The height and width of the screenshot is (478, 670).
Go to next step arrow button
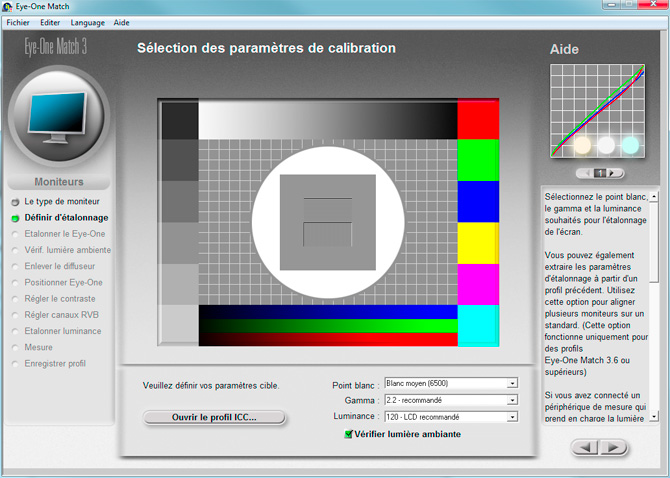(614, 447)
